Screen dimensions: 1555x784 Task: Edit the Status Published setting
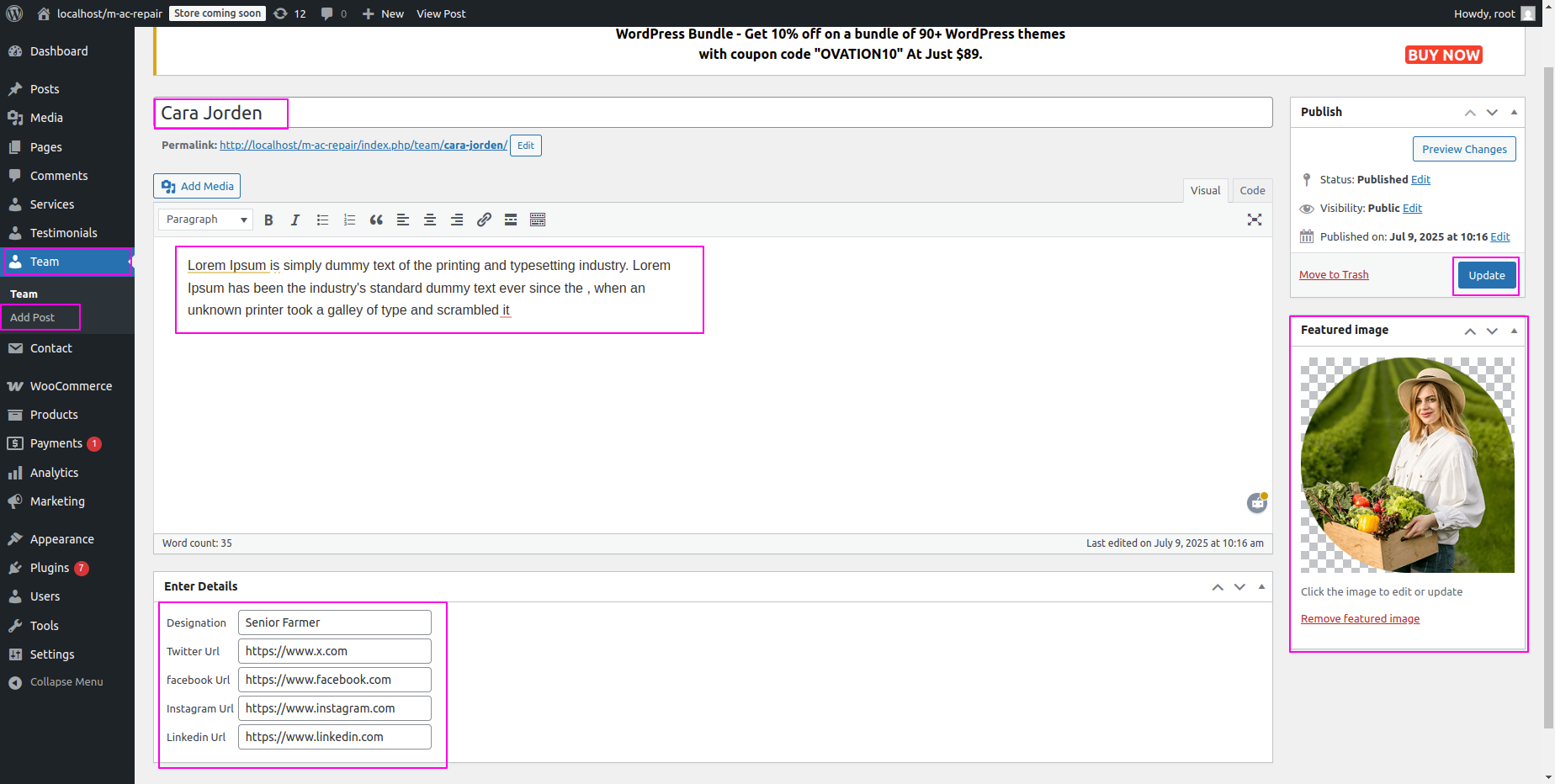(x=1420, y=180)
